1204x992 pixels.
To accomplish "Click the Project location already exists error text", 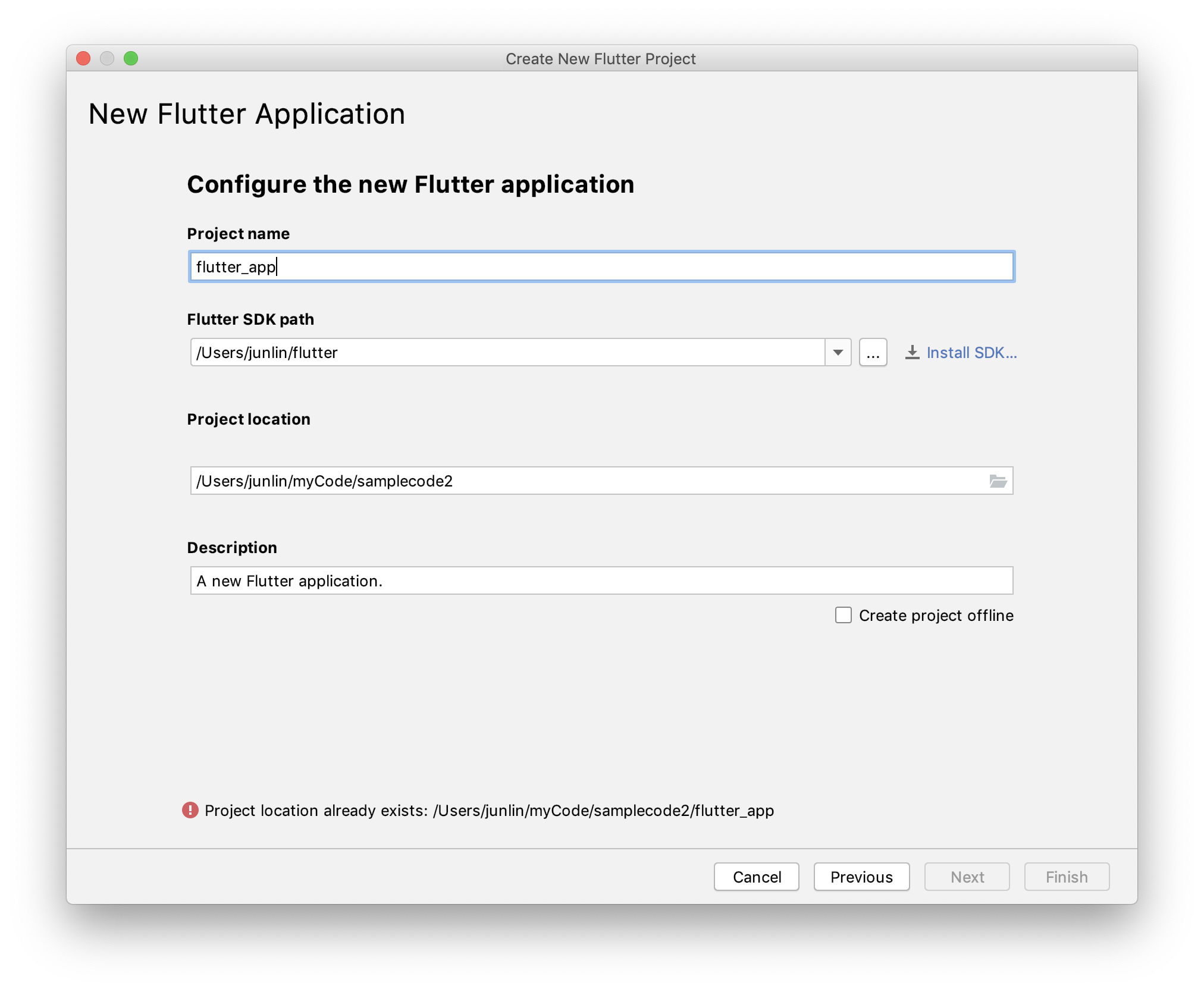I will (489, 810).
